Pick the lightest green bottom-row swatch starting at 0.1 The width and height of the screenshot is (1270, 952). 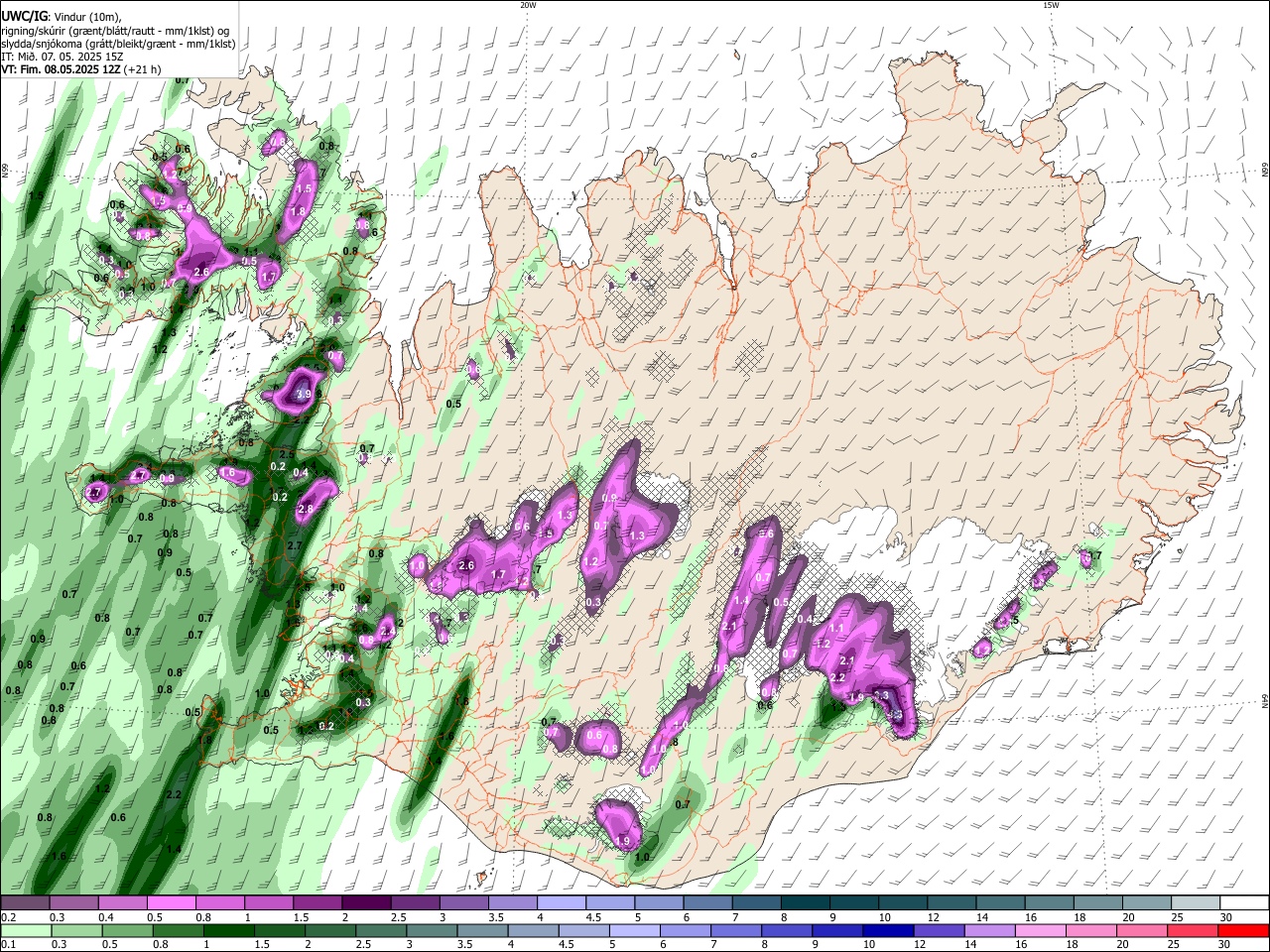25,931
